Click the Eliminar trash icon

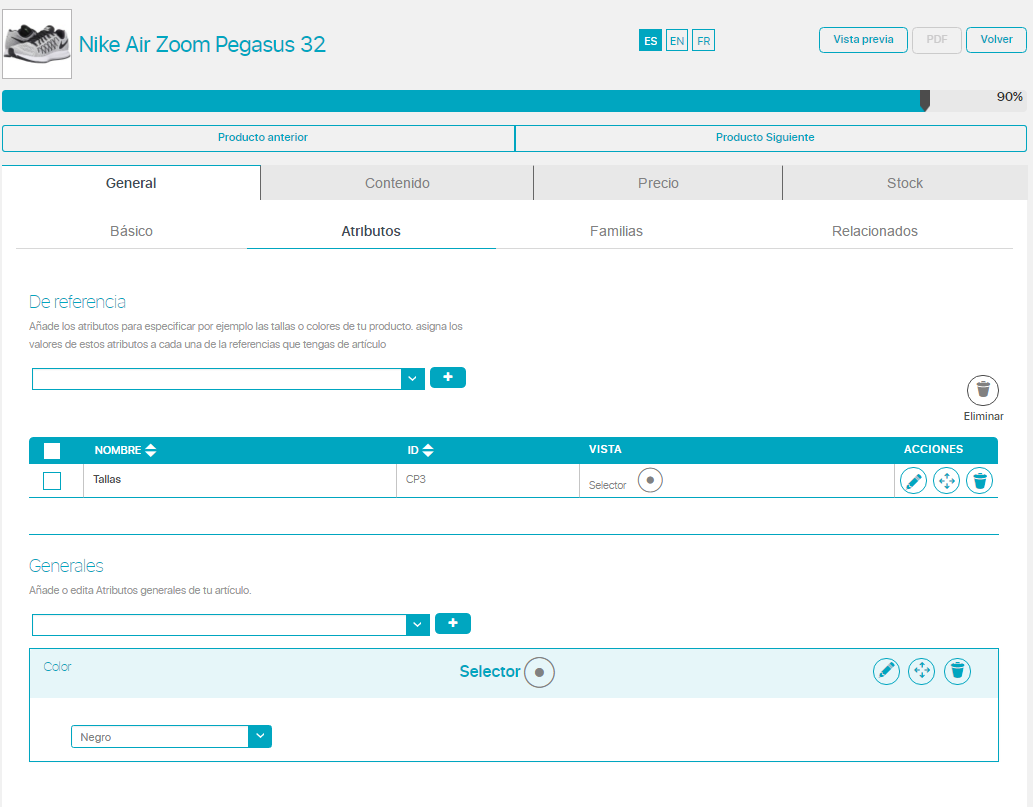(x=983, y=390)
